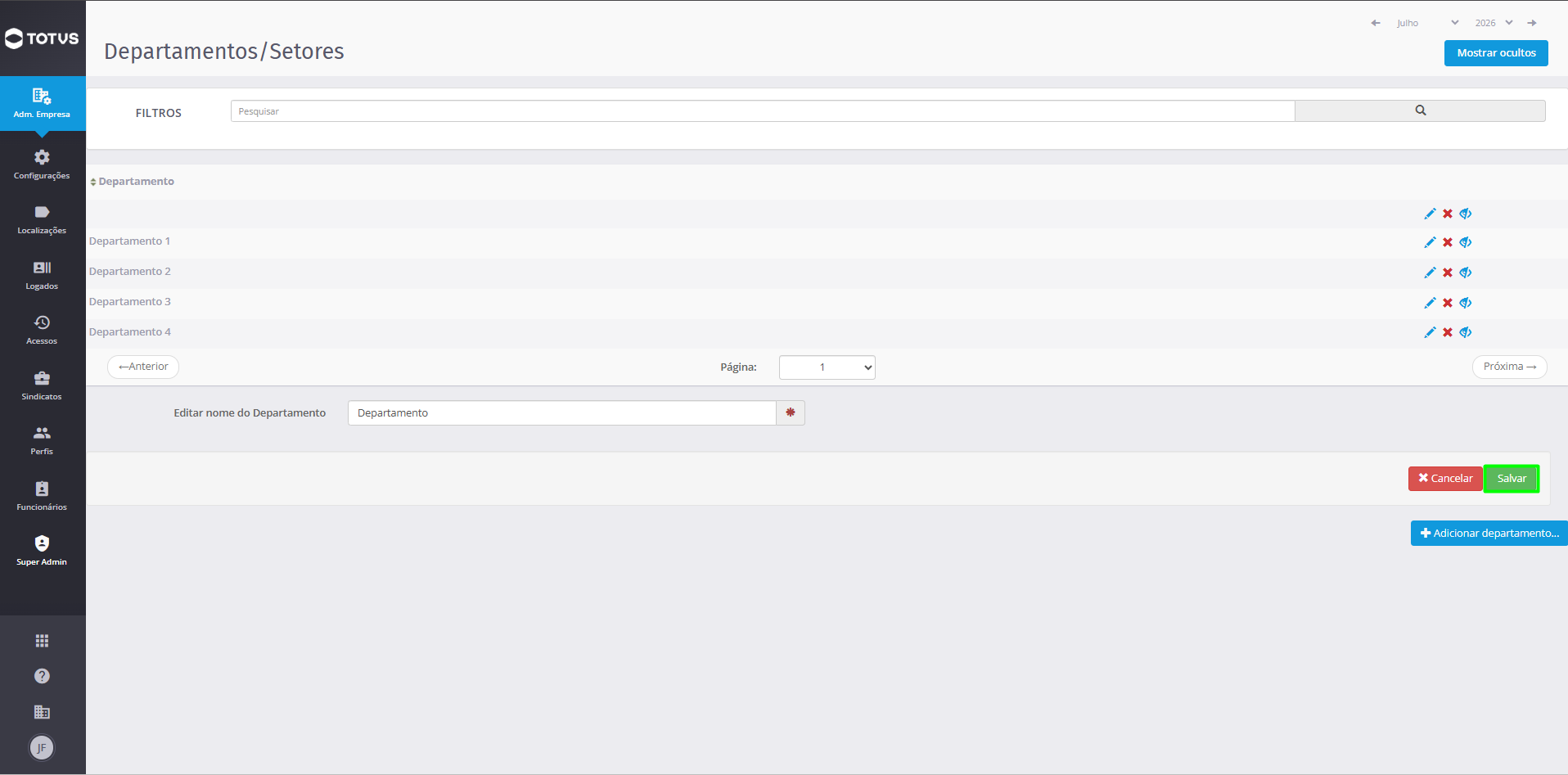Open the 2026 year dropdown
Viewport: 1568px width, 775px height.
pyautogui.click(x=1494, y=23)
